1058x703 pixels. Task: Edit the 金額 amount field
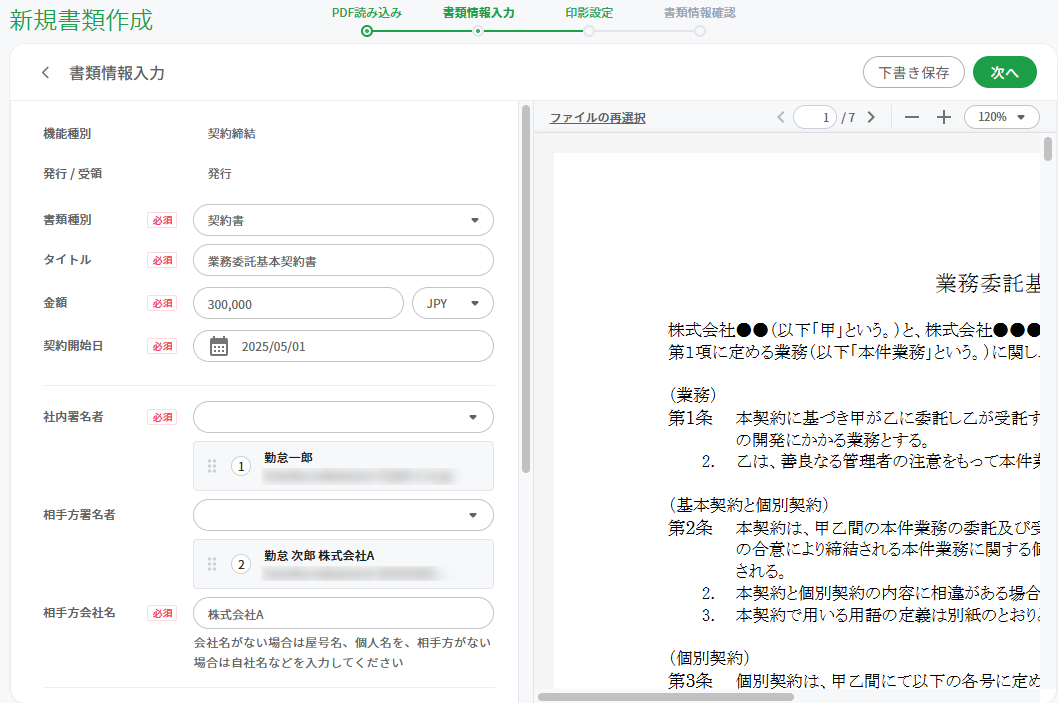click(x=298, y=304)
